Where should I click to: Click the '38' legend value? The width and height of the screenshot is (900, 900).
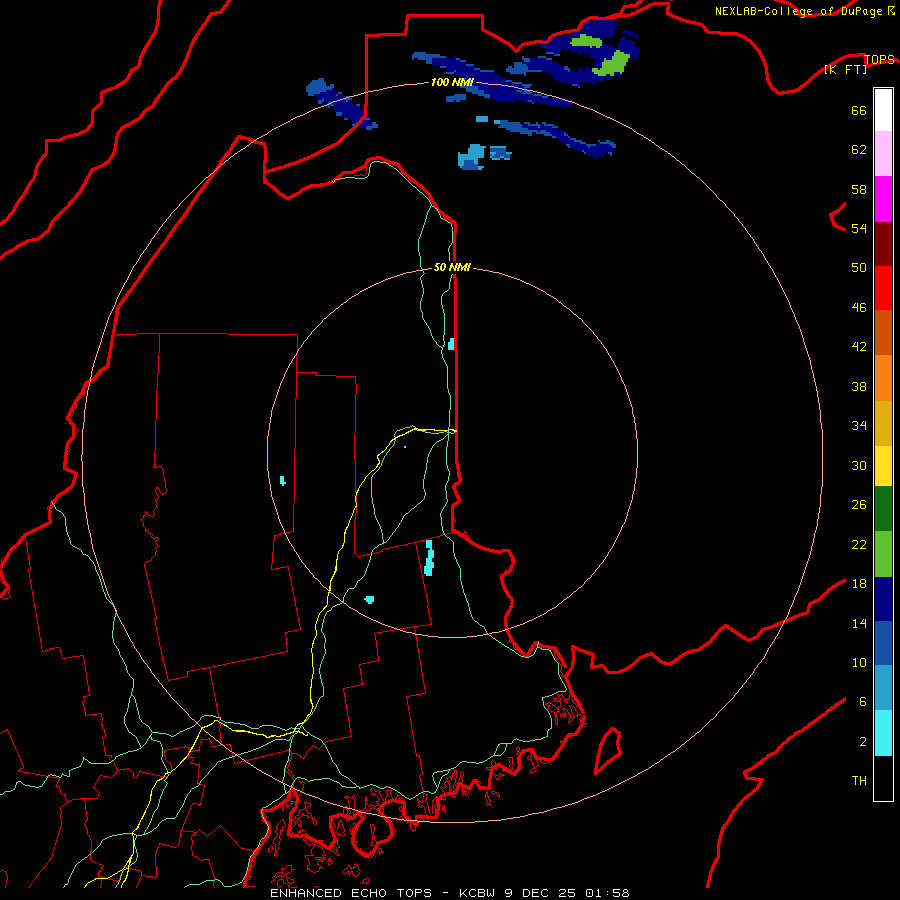point(859,386)
